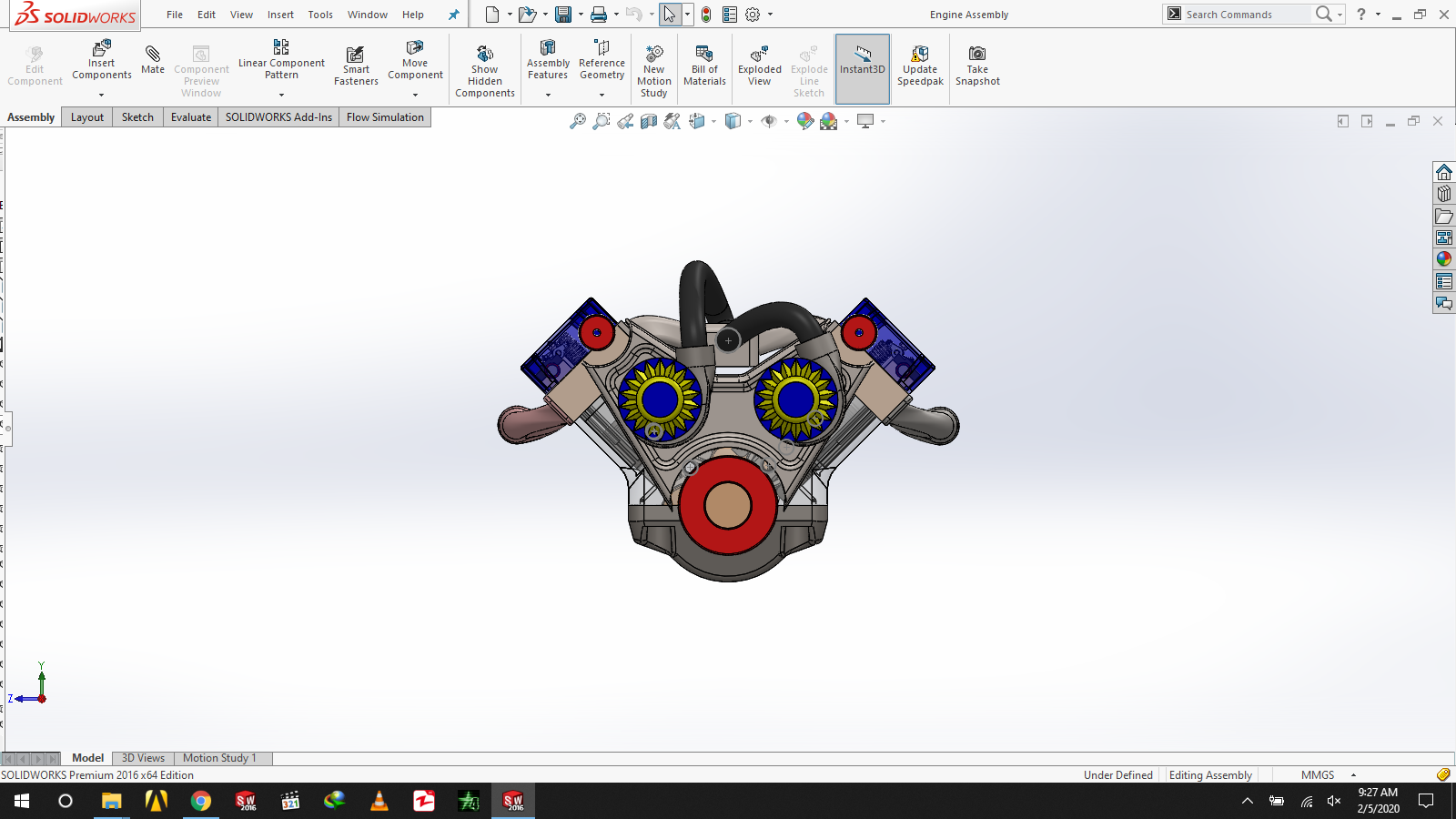Click the Under Defined status text
The height and width of the screenshot is (819, 1456).
pos(1118,775)
